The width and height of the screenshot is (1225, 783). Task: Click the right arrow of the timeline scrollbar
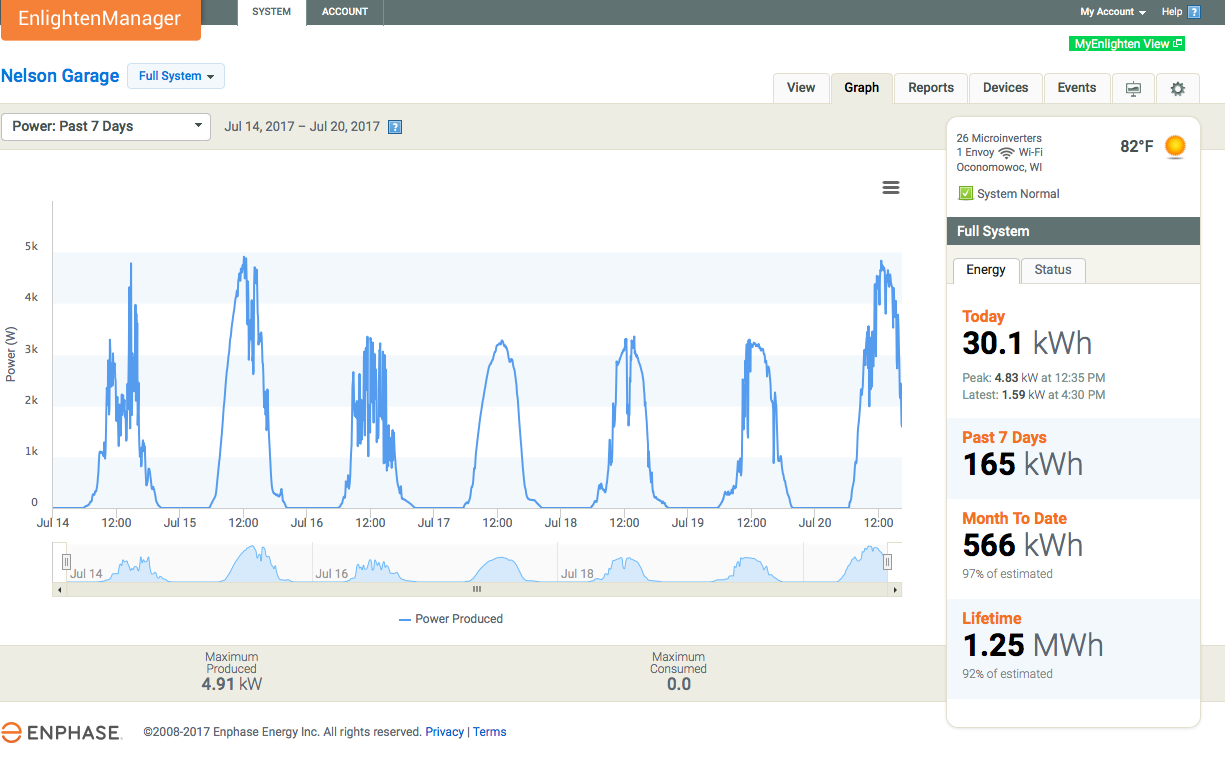(893, 589)
